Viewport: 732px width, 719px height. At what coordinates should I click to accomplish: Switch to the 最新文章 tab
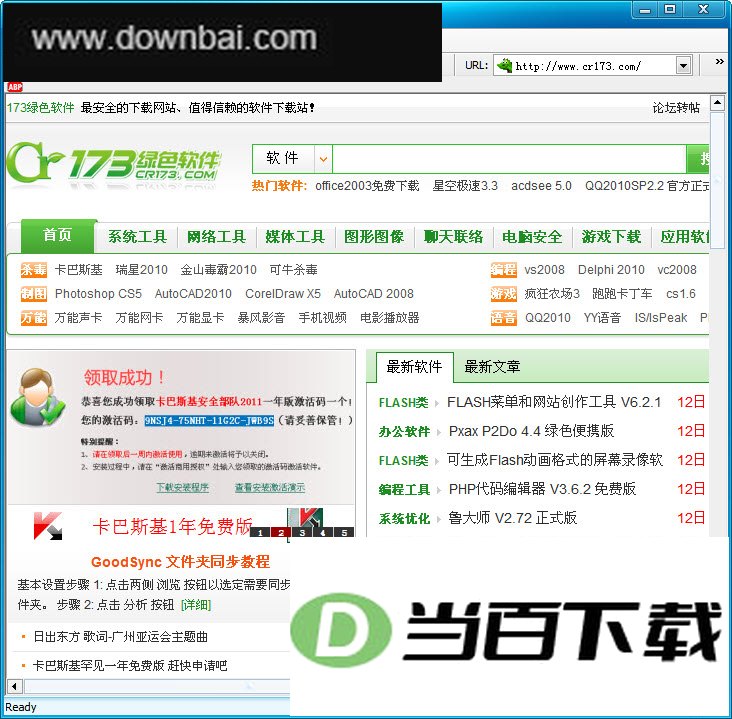pyautogui.click(x=493, y=367)
